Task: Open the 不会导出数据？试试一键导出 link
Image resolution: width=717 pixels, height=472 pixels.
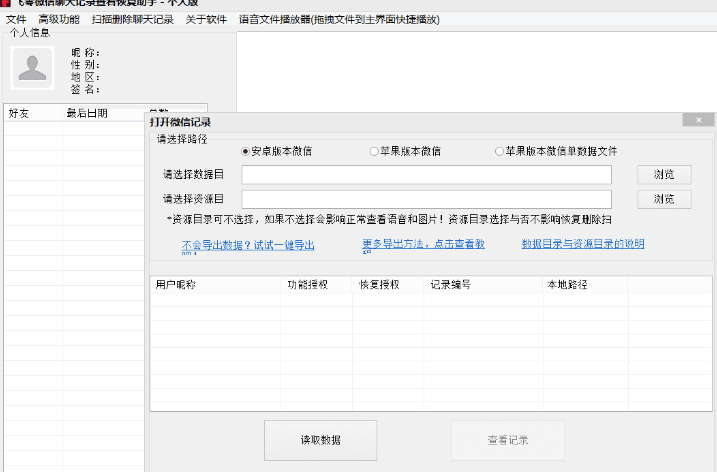Action: 248,247
